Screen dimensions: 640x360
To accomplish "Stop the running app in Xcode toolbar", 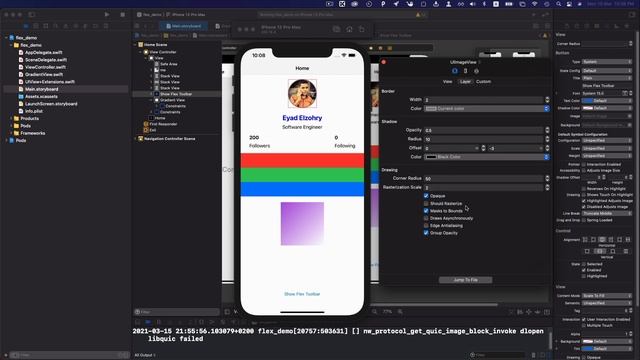I will [122, 14].
